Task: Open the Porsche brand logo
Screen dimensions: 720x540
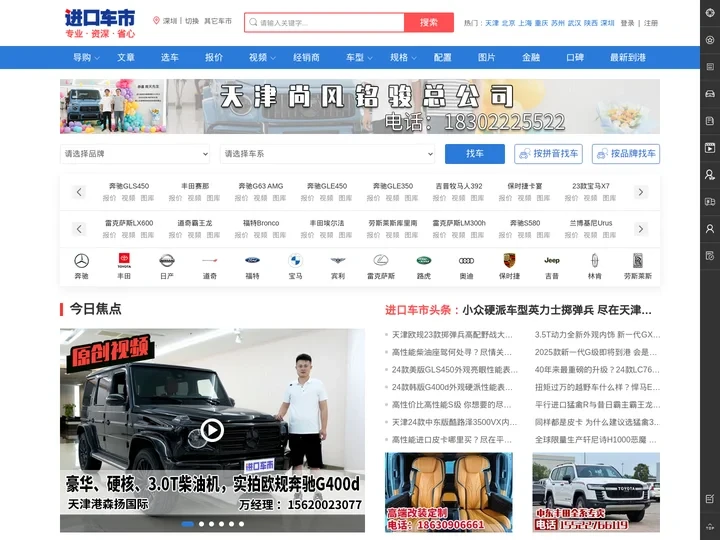Action: pyautogui.click(x=509, y=260)
